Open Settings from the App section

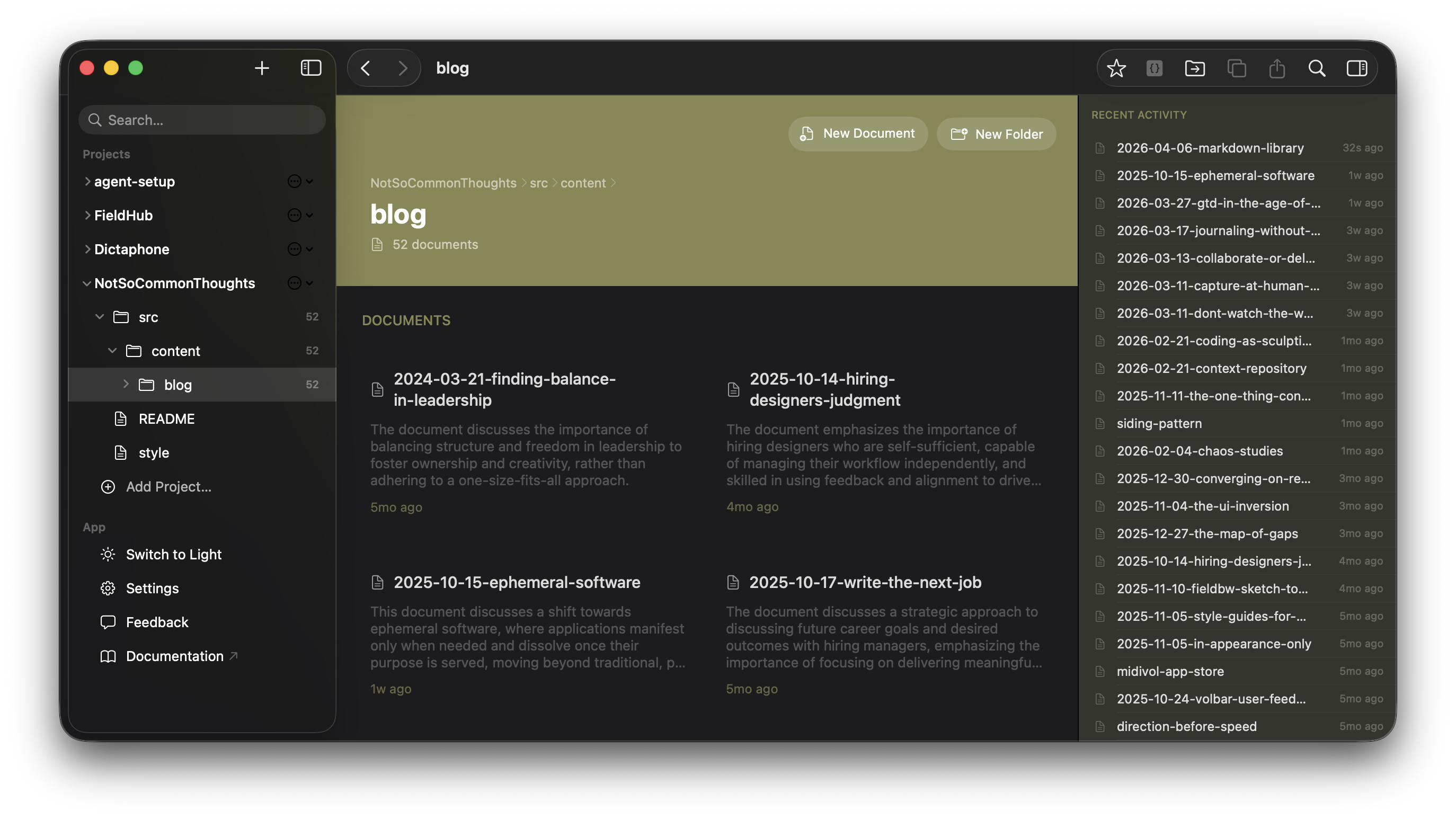[x=153, y=588]
